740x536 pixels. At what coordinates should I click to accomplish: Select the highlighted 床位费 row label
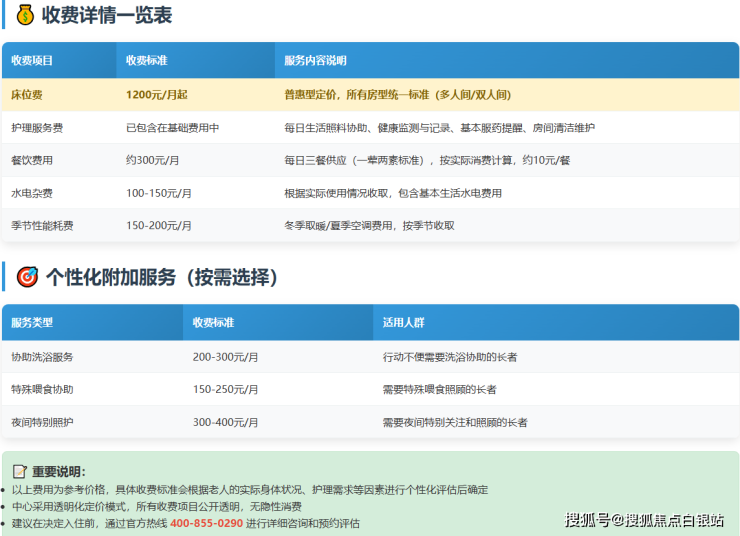coord(28,95)
